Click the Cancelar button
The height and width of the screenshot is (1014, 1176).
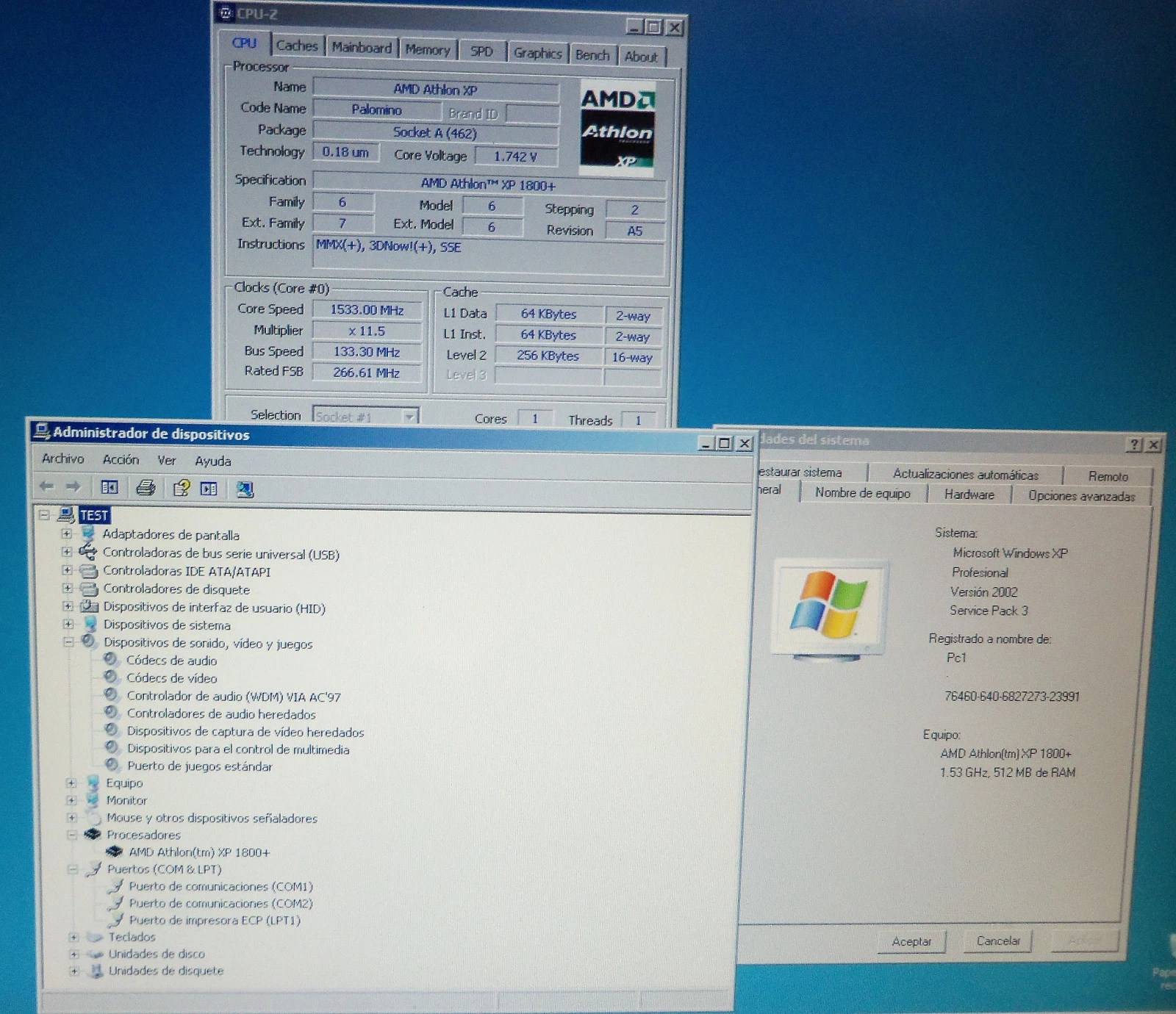tap(998, 941)
